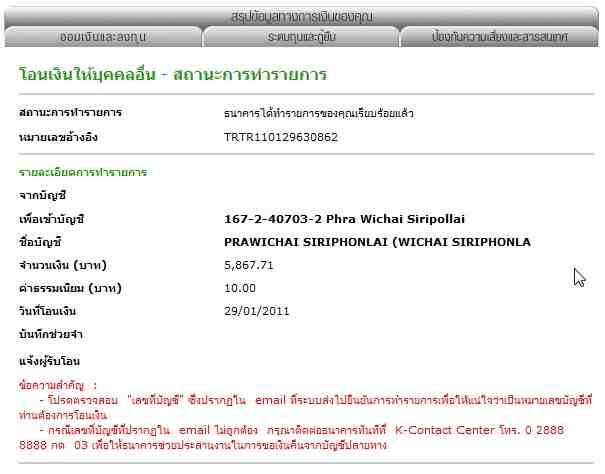The width and height of the screenshot is (605, 474).
Task: Click the red ข้อความสำคัญ notice heading
Action: coord(58,384)
